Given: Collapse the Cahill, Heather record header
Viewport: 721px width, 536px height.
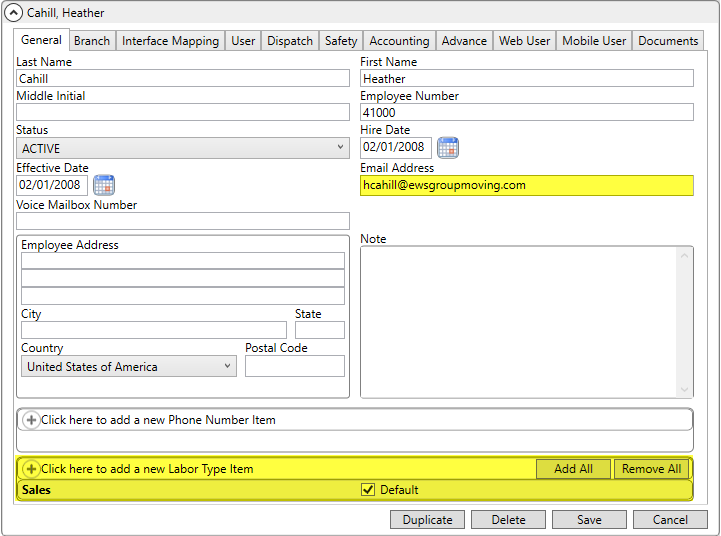Looking at the screenshot, I should coord(13,13).
